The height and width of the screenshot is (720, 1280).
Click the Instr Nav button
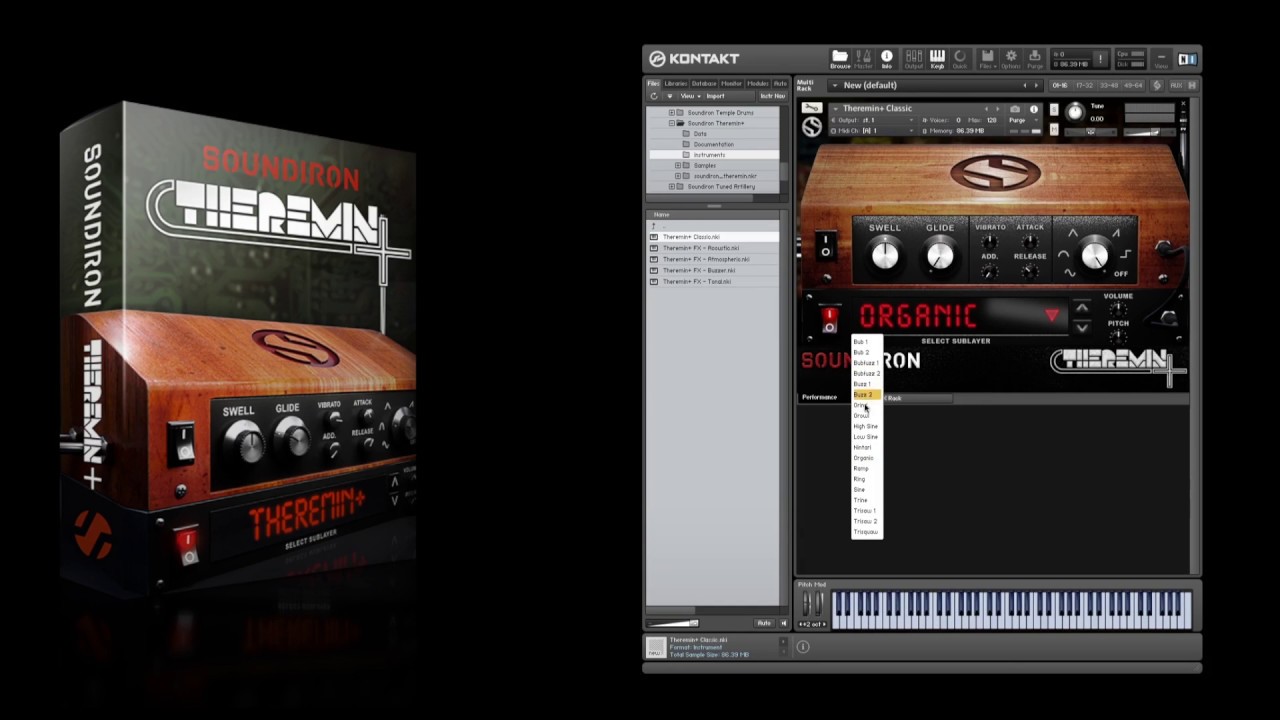(772, 96)
